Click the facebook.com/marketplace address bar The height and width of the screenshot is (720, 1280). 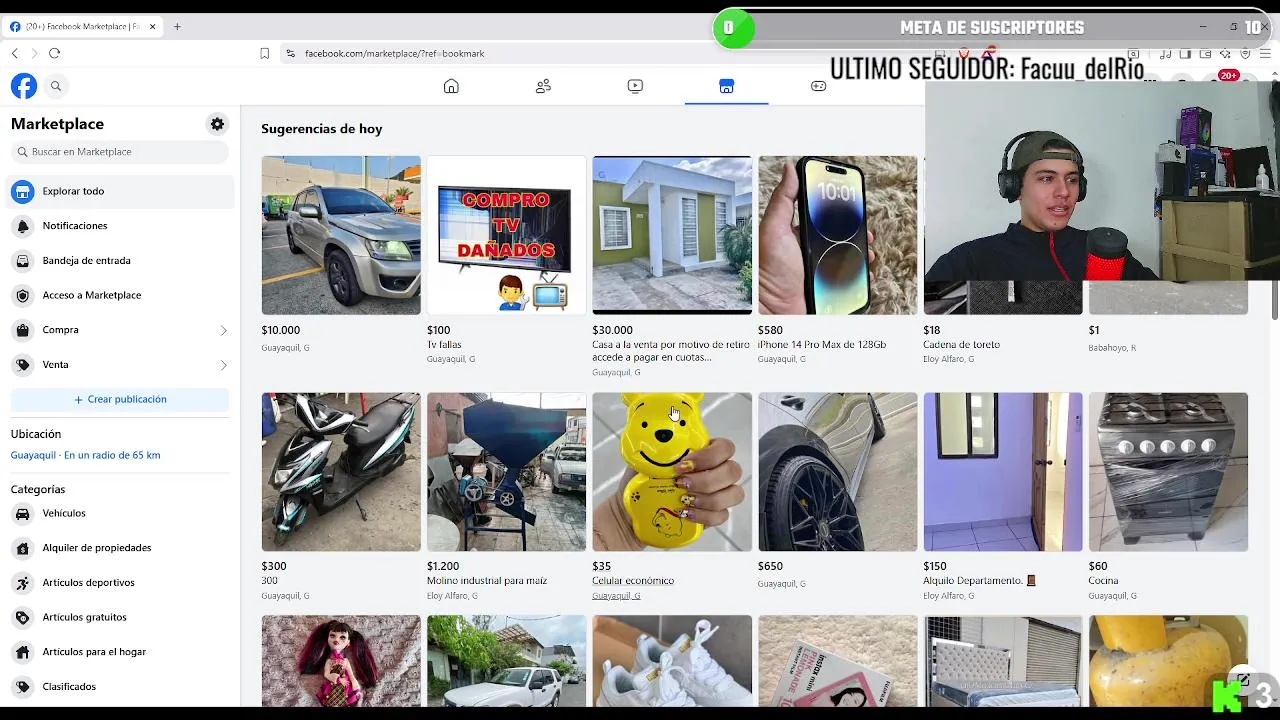point(600,53)
